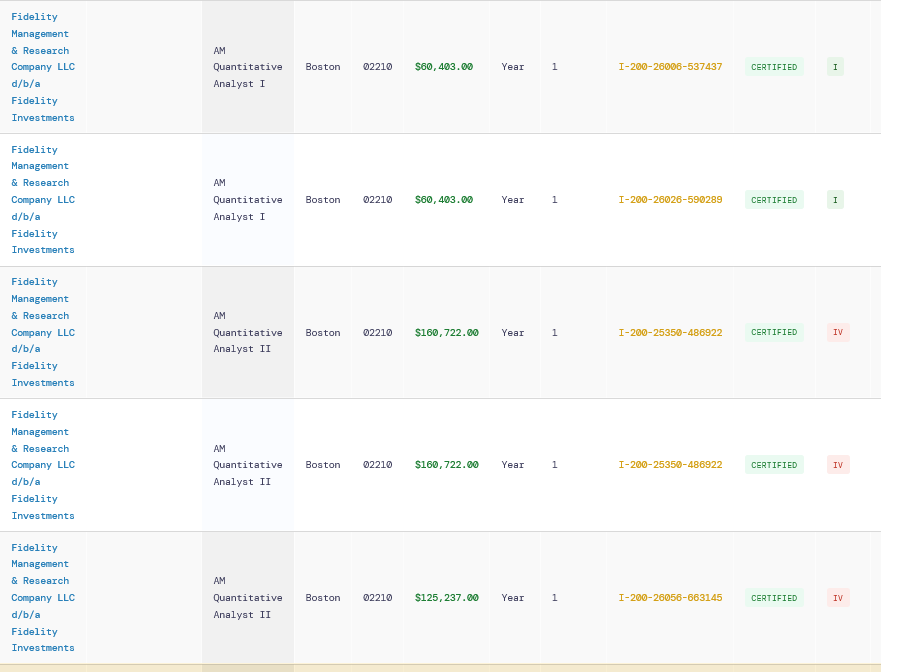Click the CERTIFIED badge for case I-200-26056-663145
This screenshot has width=897, height=672.
coord(774,598)
